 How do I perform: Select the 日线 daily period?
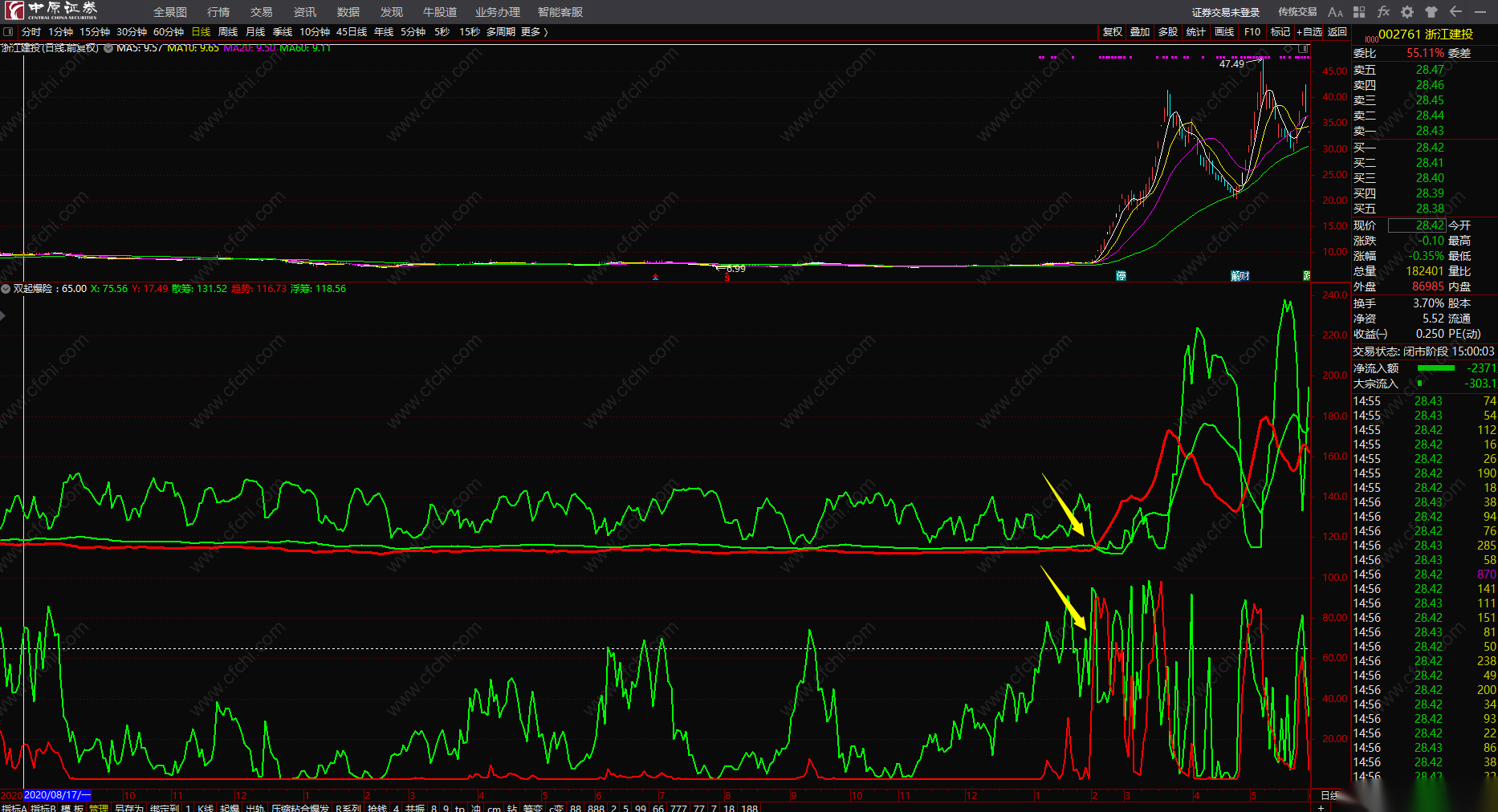point(201,32)
